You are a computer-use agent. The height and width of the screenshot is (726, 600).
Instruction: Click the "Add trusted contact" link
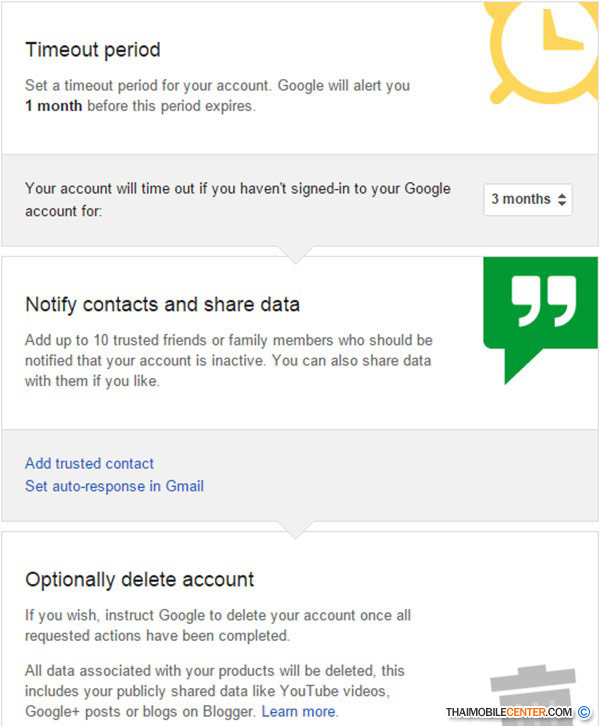coord(89,463)
